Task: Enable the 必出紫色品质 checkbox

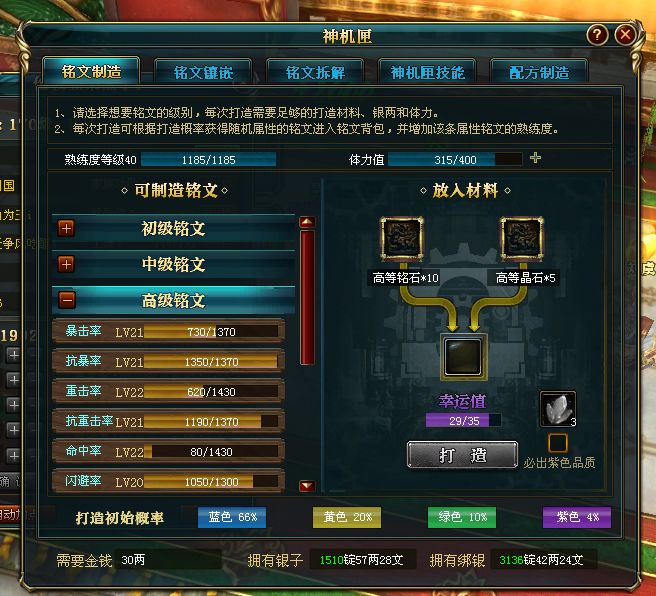Action: [x=558, y=443]
